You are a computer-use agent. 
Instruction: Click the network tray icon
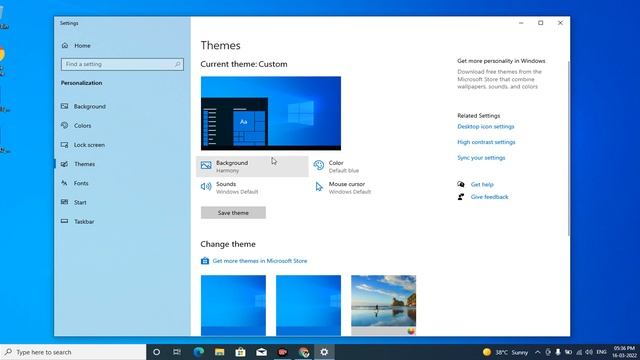[579, 352]
